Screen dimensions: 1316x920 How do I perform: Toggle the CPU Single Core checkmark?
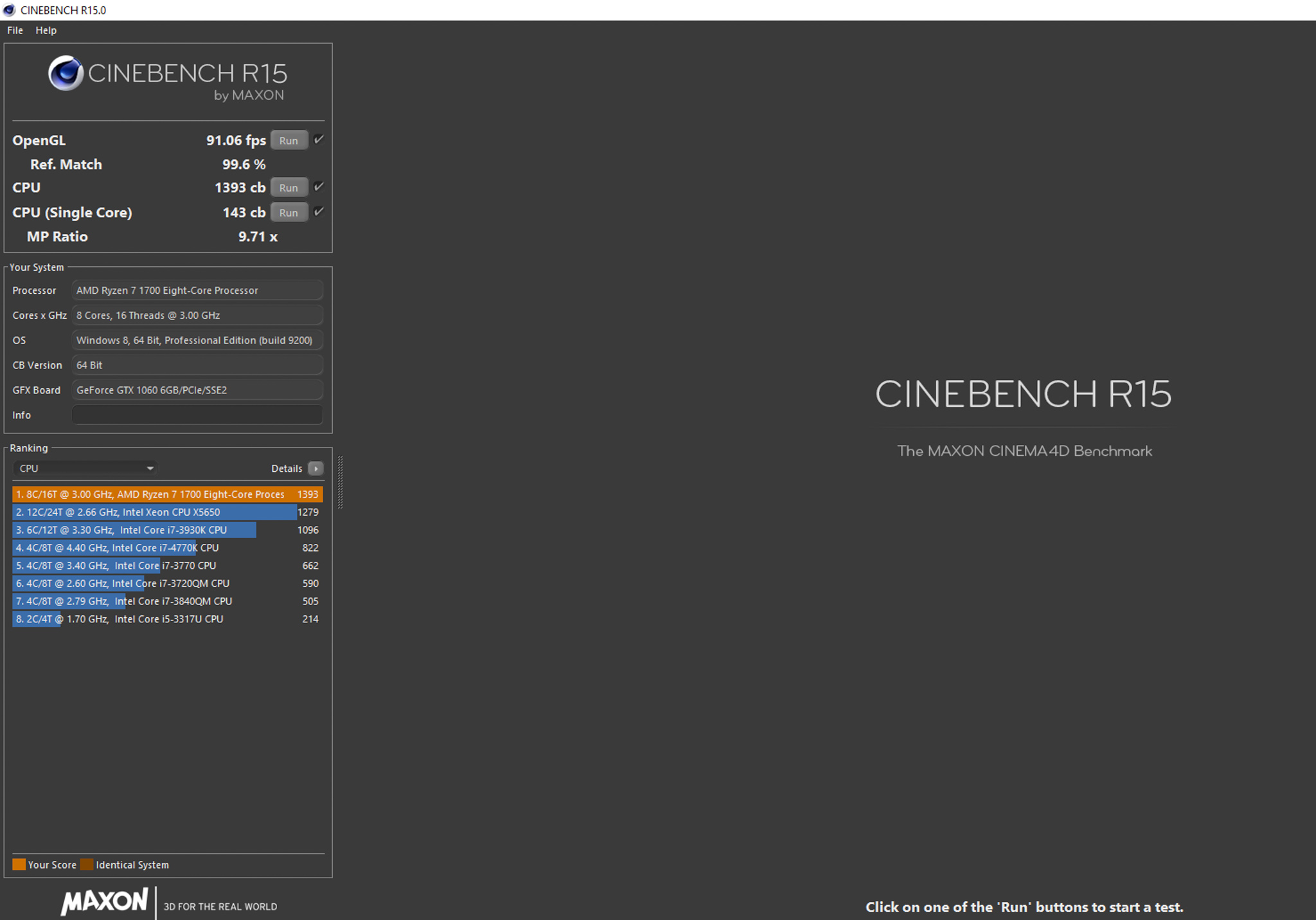[319, 212]
